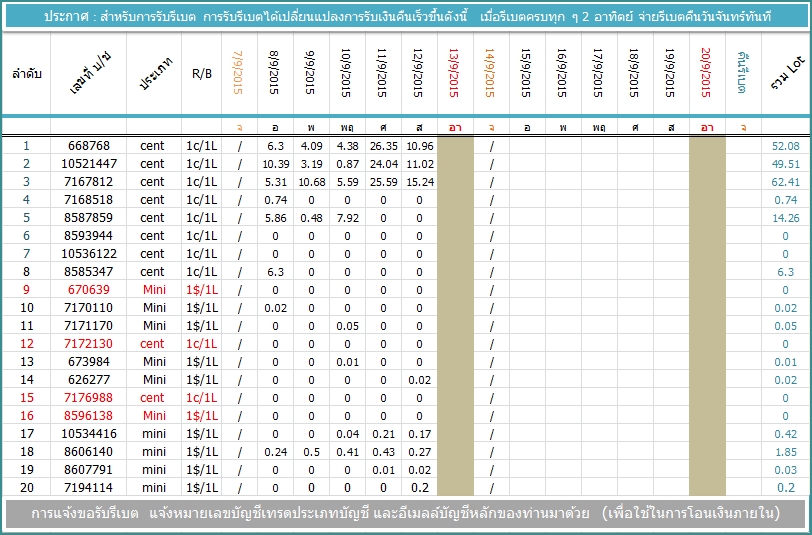Select the 4.09 cell

point(311,146)
